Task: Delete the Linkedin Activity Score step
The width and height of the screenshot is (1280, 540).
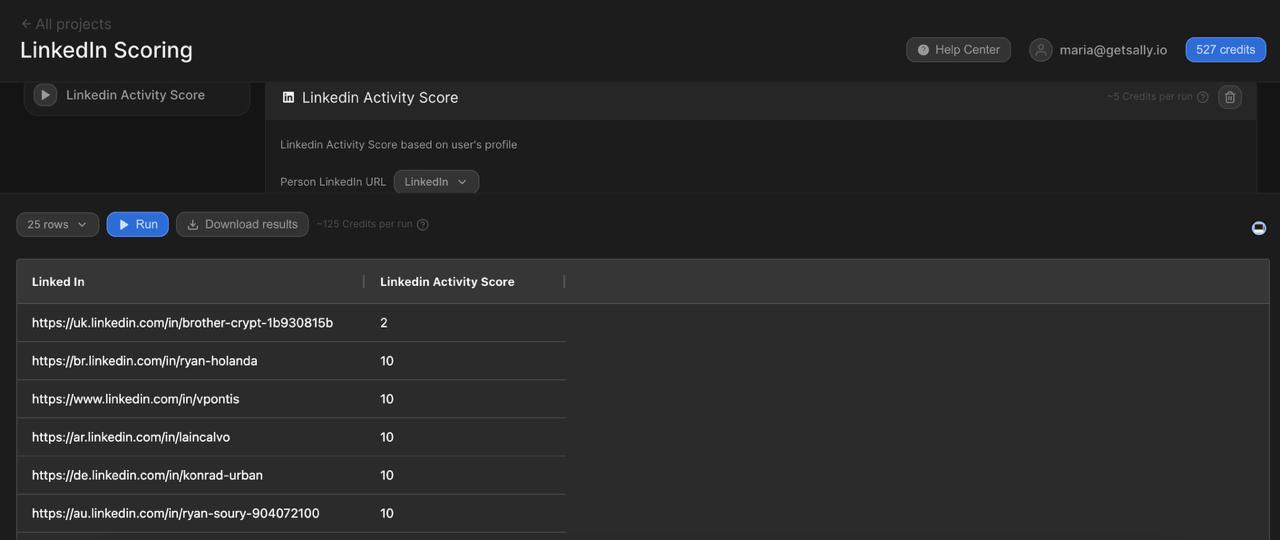Action: (x=1230, y=97)
